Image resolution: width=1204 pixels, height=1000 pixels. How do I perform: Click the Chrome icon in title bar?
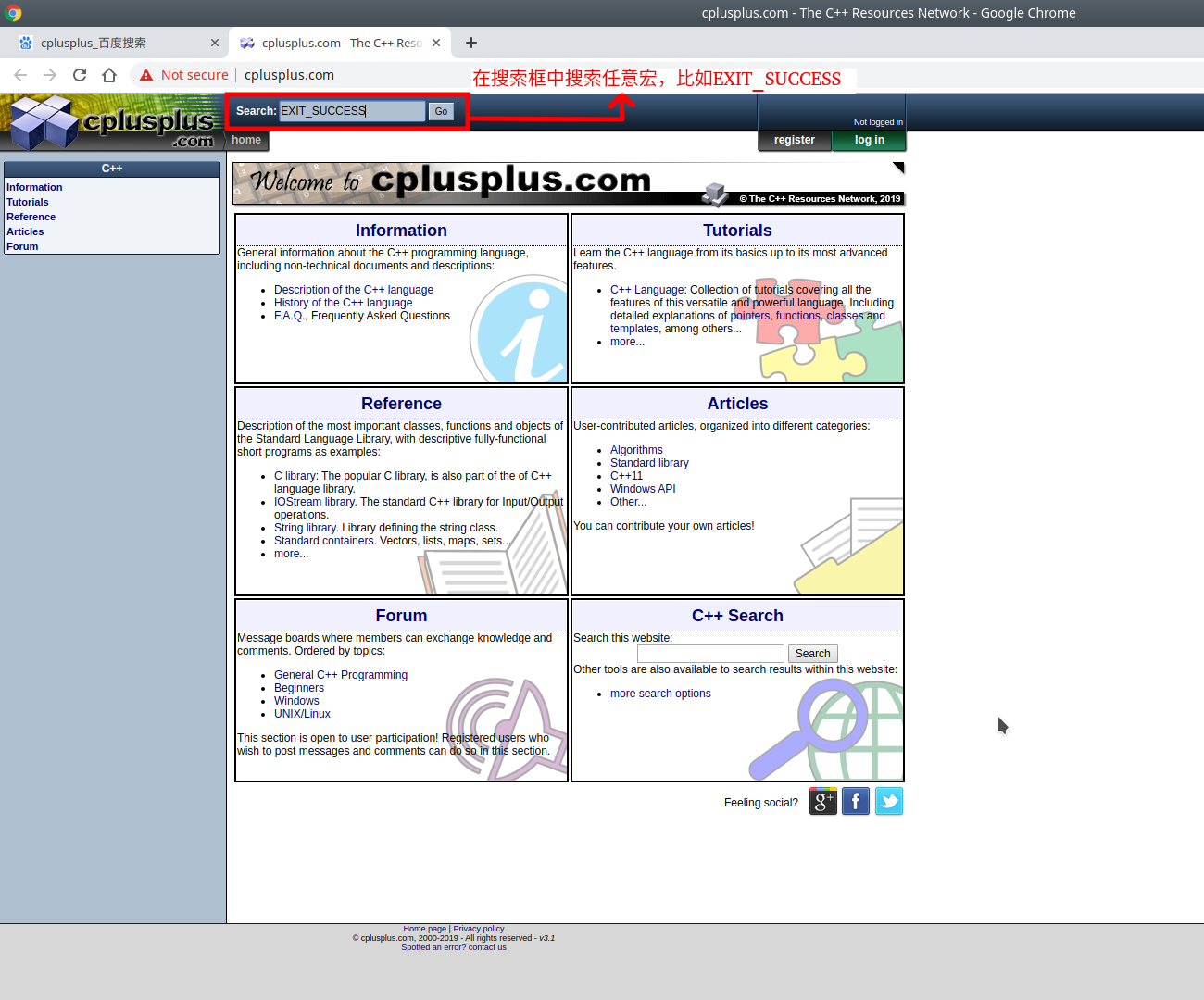point(14,13)
